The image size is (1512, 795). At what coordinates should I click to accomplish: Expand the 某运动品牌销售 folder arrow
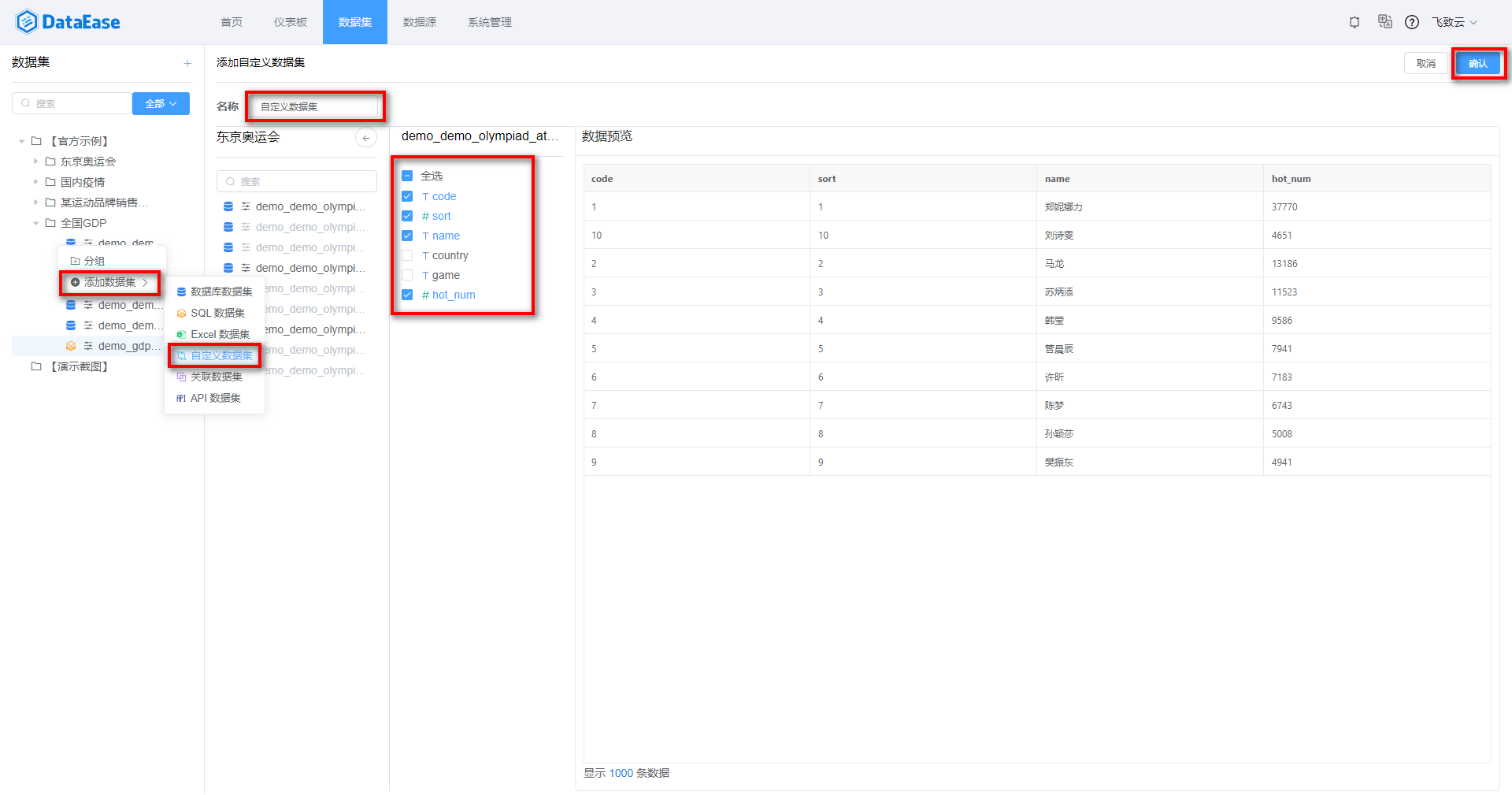pyautogui.click(x=35, y=202)
